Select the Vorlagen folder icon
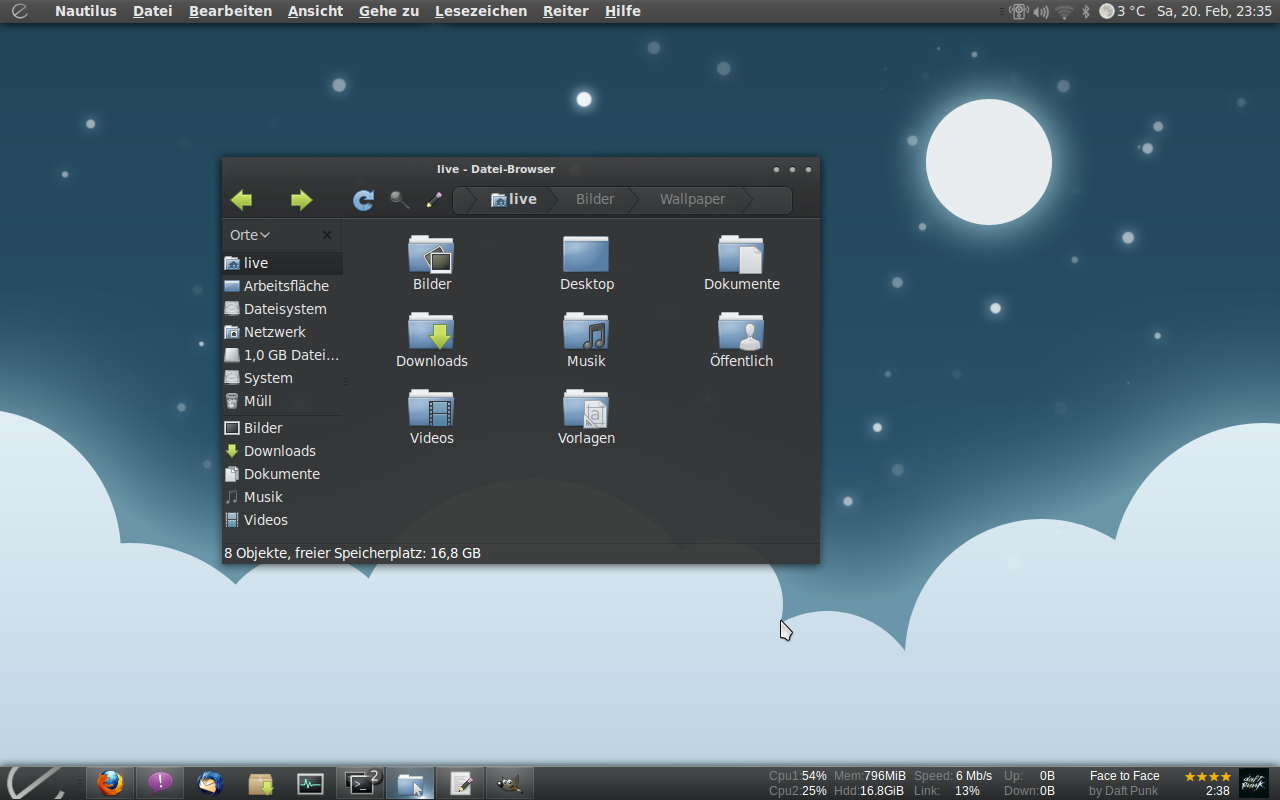The height and width of the screenshot is (800, 1280). [x=586, y=408]
